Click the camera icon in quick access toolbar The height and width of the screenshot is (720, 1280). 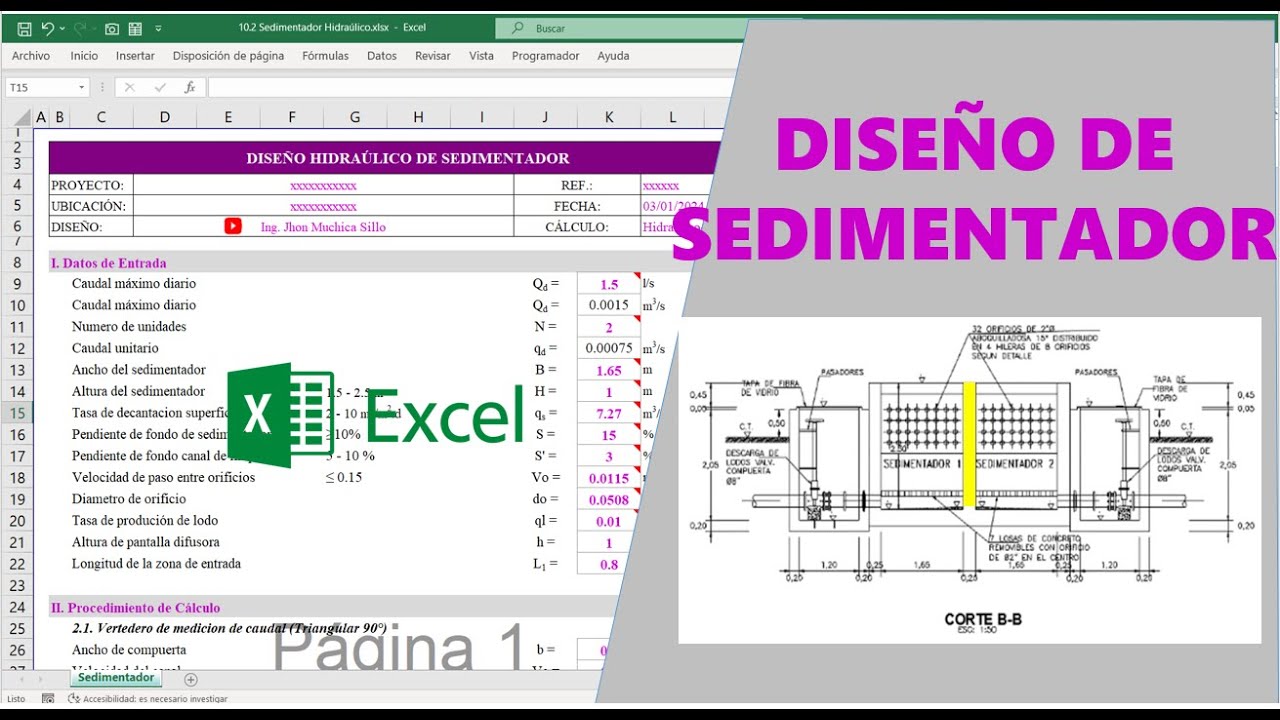click(x=112, y=29)
